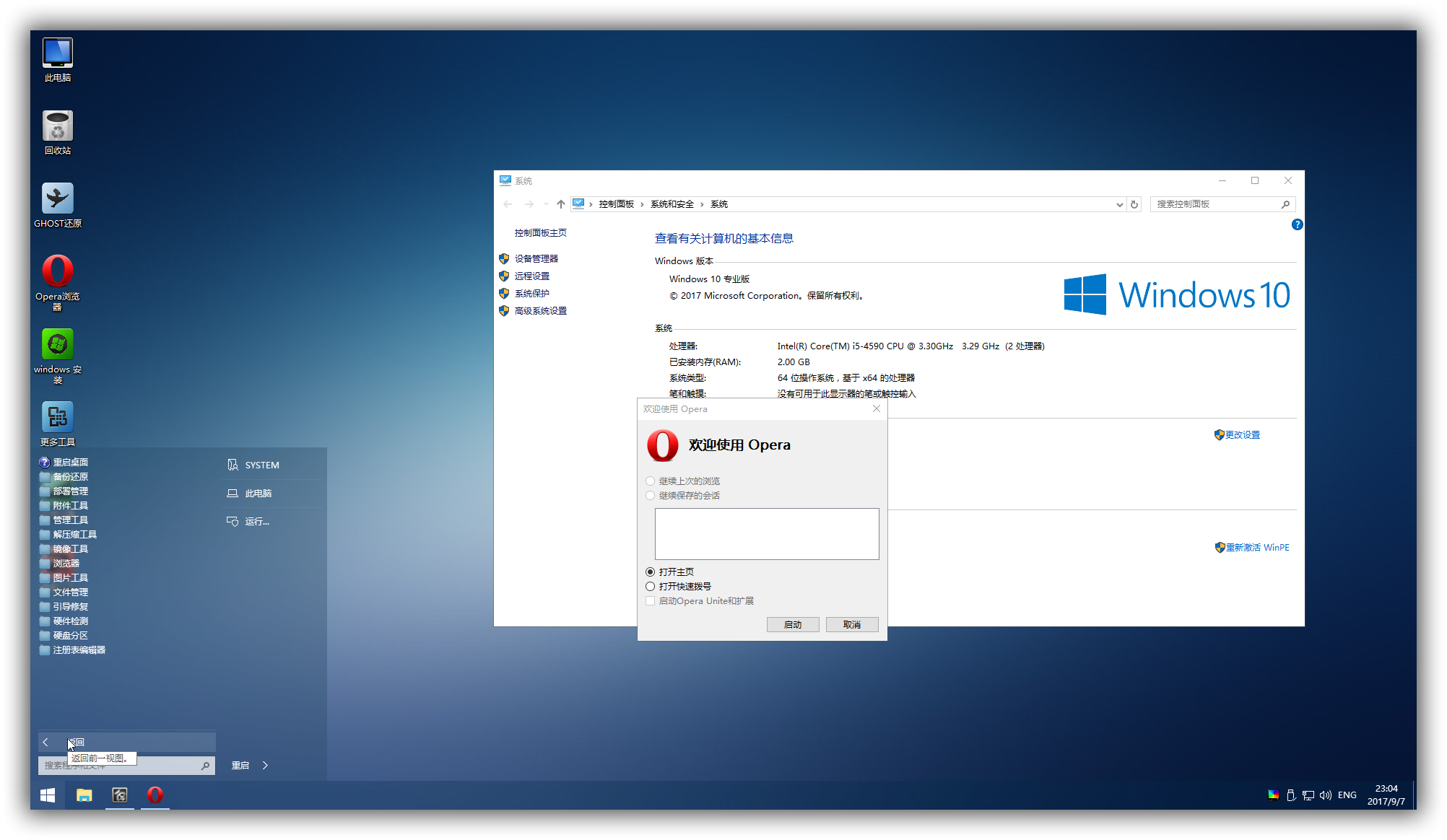Open 部署管理 start menu folder
This screenshot has height=840, width=1447.
[x=64, y=491]
